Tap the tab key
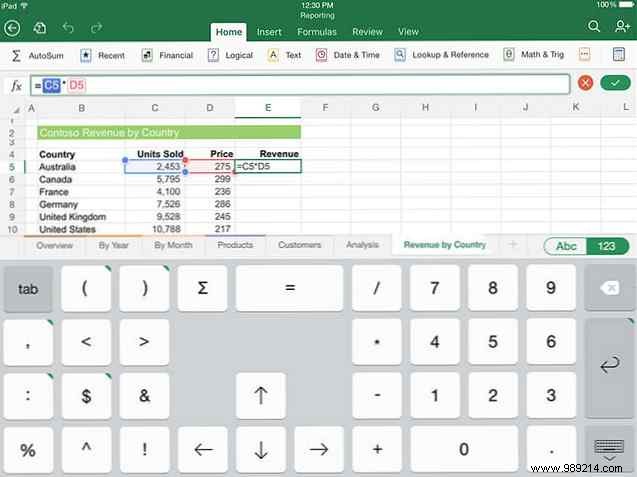This screenshot has width=637, height=477. [x=28, y=289]
